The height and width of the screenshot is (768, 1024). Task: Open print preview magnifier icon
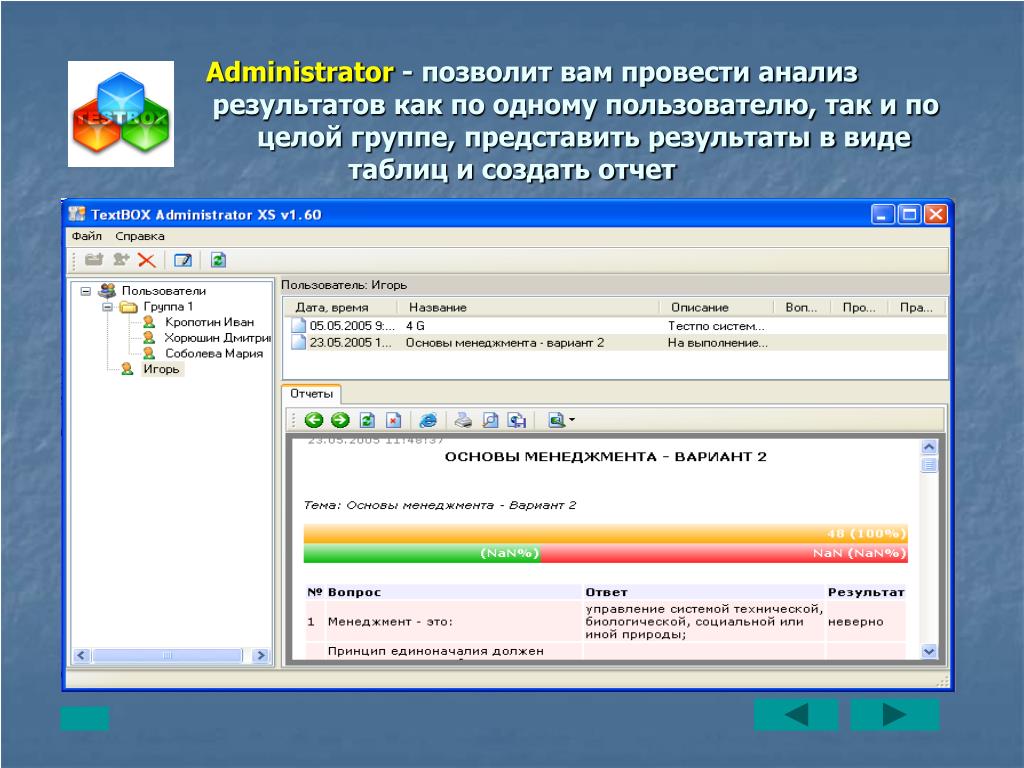pos(490,421)
